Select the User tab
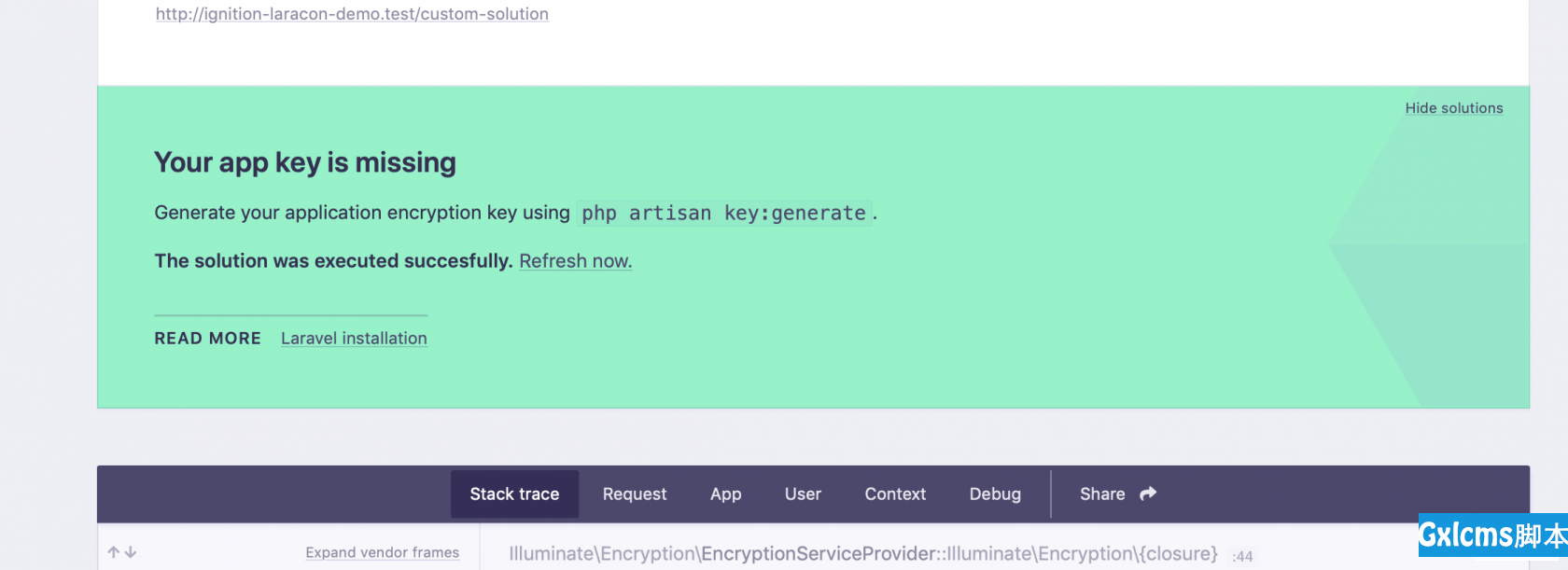Screen dimensions: 1568x570 pyautogui.click(x=803, y=494)
